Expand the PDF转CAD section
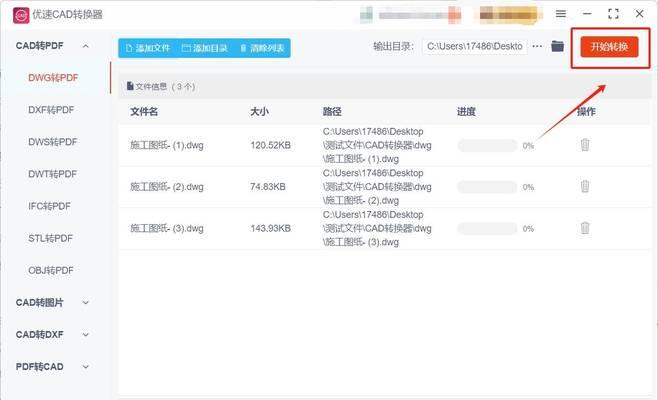 (86, 367)
